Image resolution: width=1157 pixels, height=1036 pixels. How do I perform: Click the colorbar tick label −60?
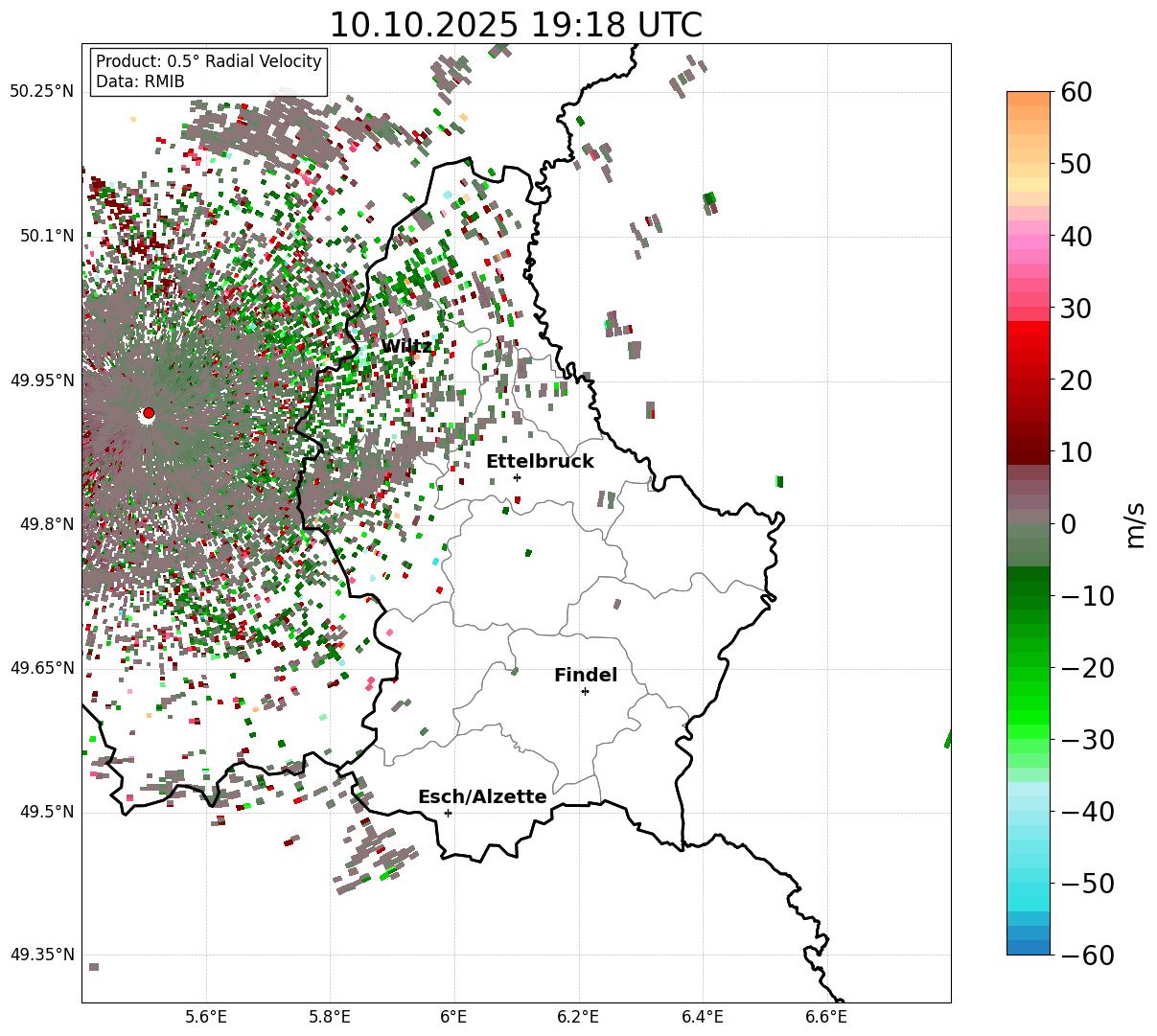coord(1087,955)
